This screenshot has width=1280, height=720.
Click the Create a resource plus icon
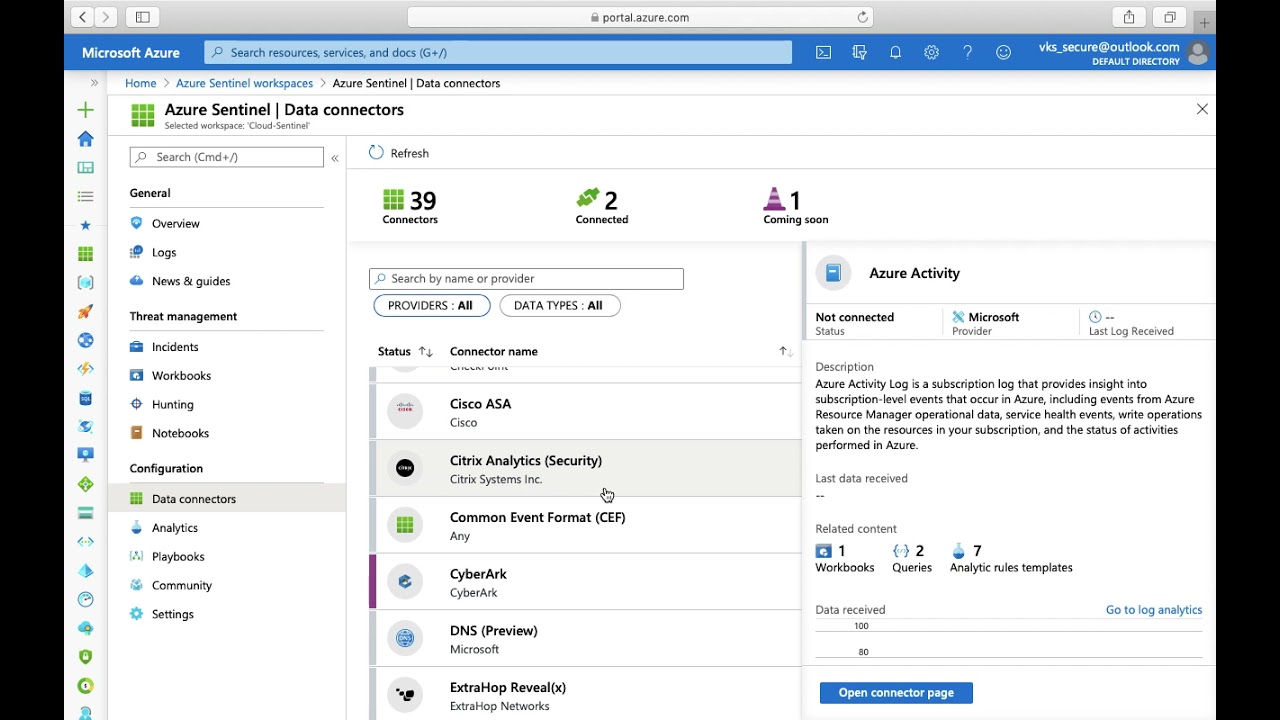click(x=85, y=110)
